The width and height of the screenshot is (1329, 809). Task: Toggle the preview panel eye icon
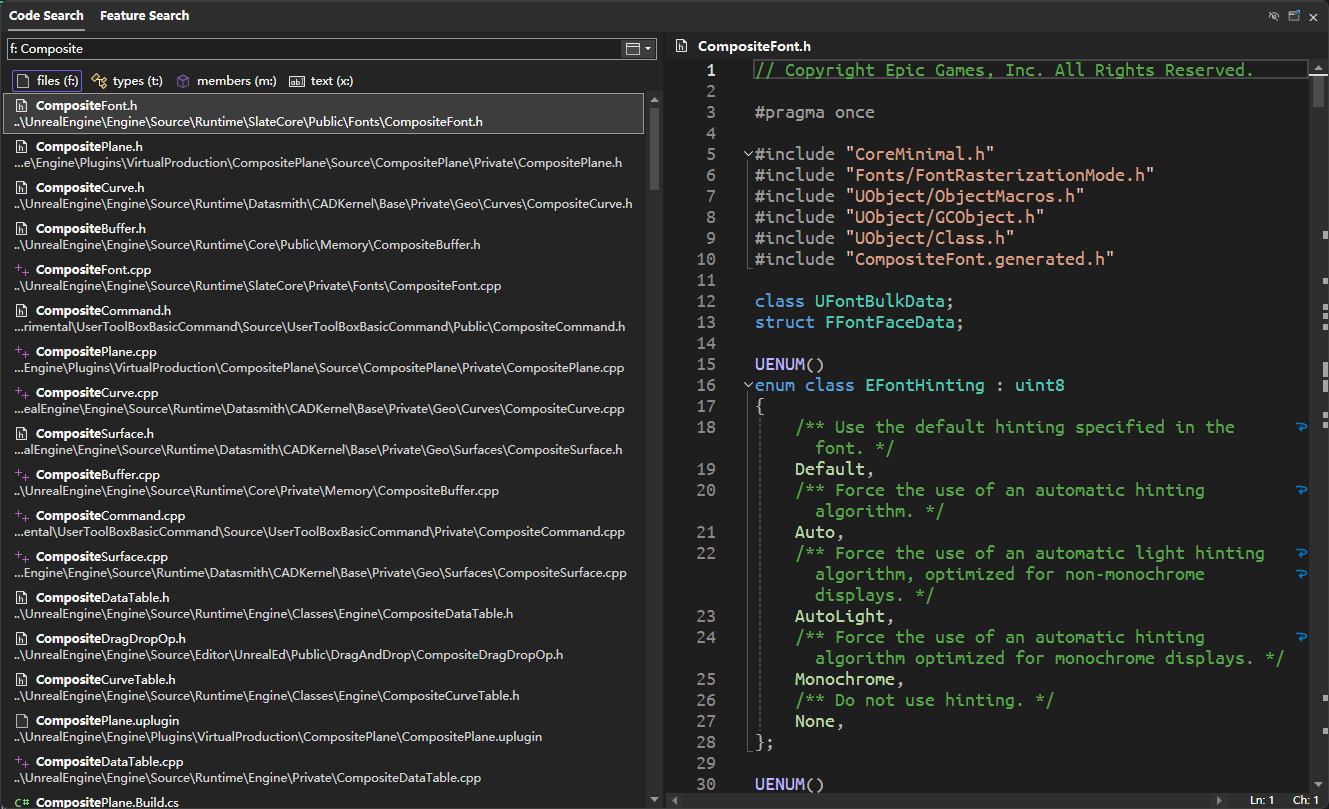coord(1274,16)
